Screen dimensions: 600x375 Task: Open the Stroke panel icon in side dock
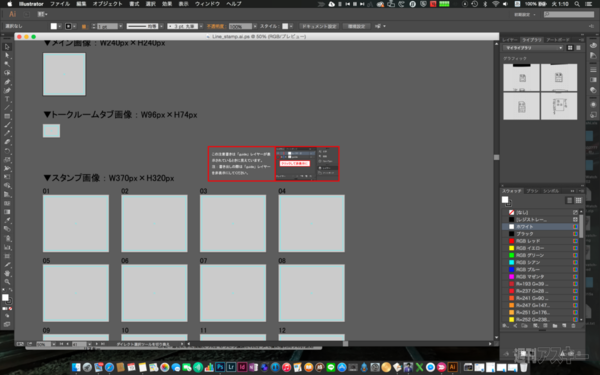pyautogui.click(x=593, y=70)
